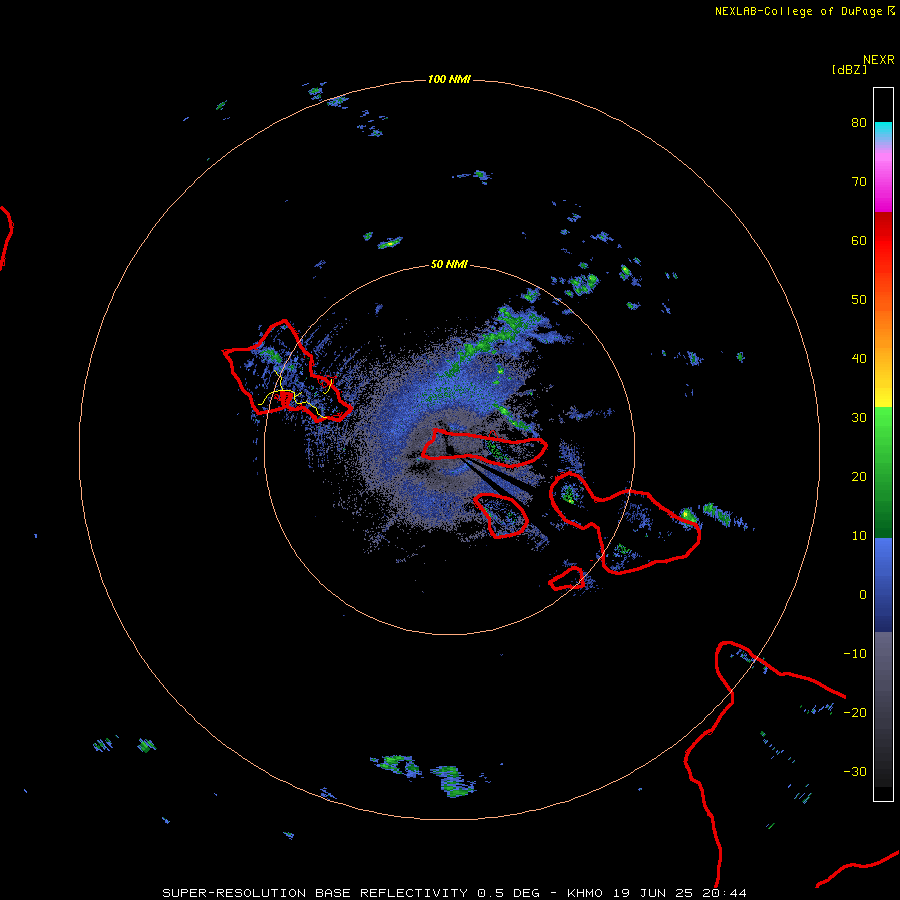Select the 70 value on dBZ scale
This screenshot has height=900, width=900.
(x=859, y=182)
